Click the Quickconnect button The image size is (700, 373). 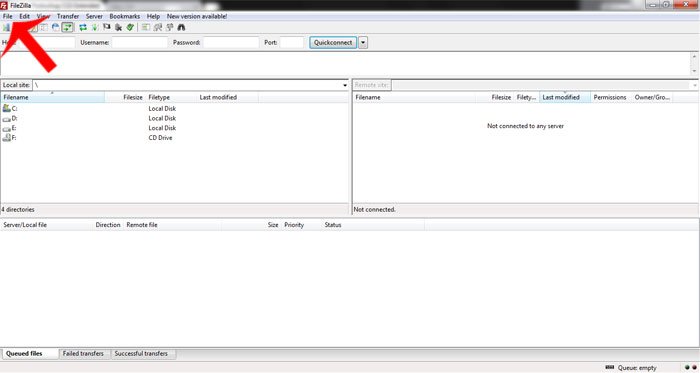pos(333,42)
